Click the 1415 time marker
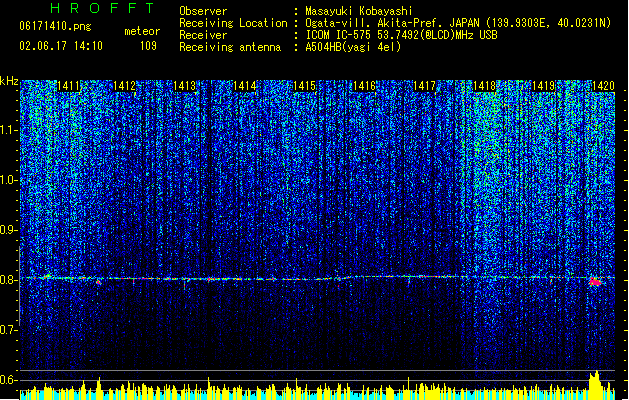The width and height of the screenshot is (629, 400). pos(304,86)
